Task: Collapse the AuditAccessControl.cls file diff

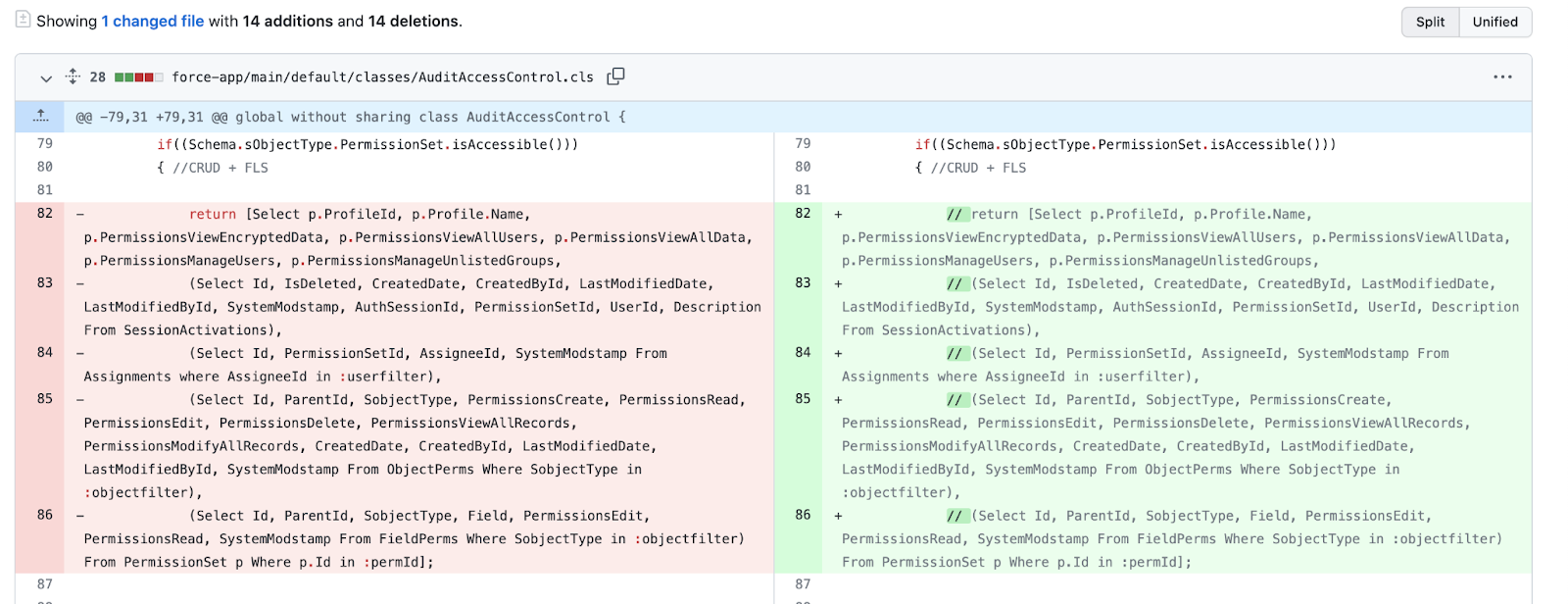Action: tap(46, 77)
